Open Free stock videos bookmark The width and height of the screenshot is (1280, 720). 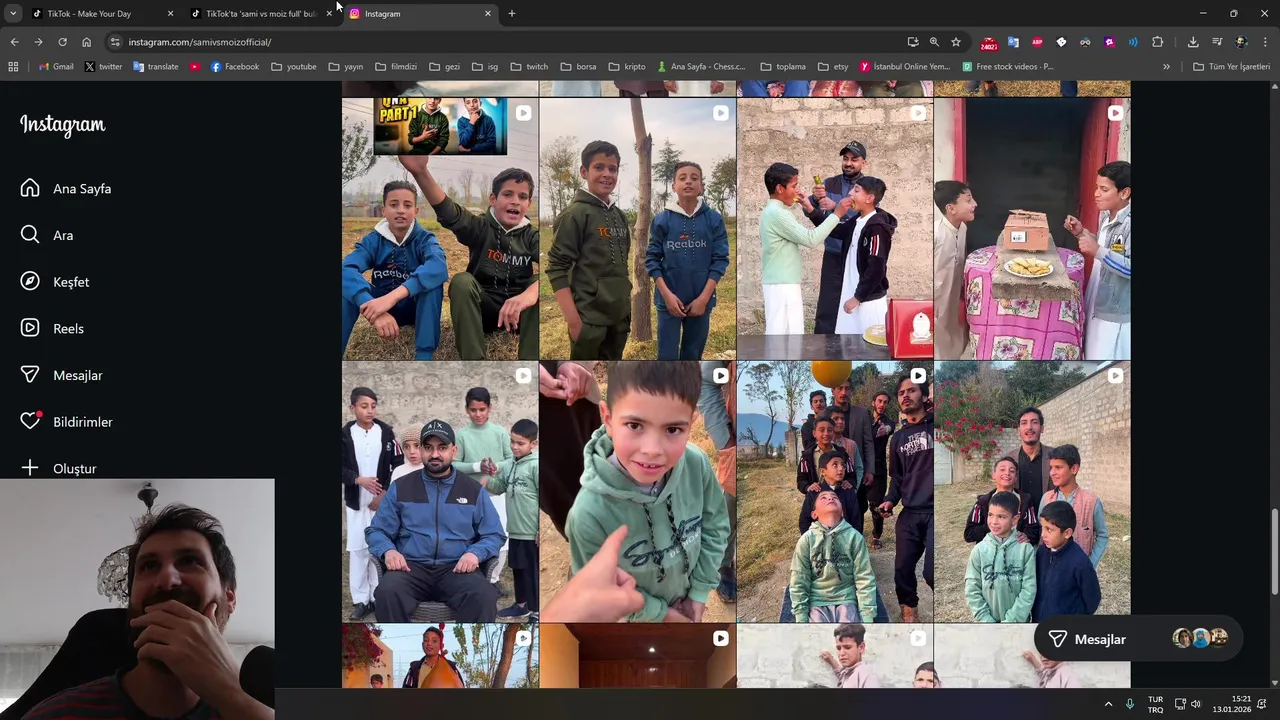coord(1008,67)
